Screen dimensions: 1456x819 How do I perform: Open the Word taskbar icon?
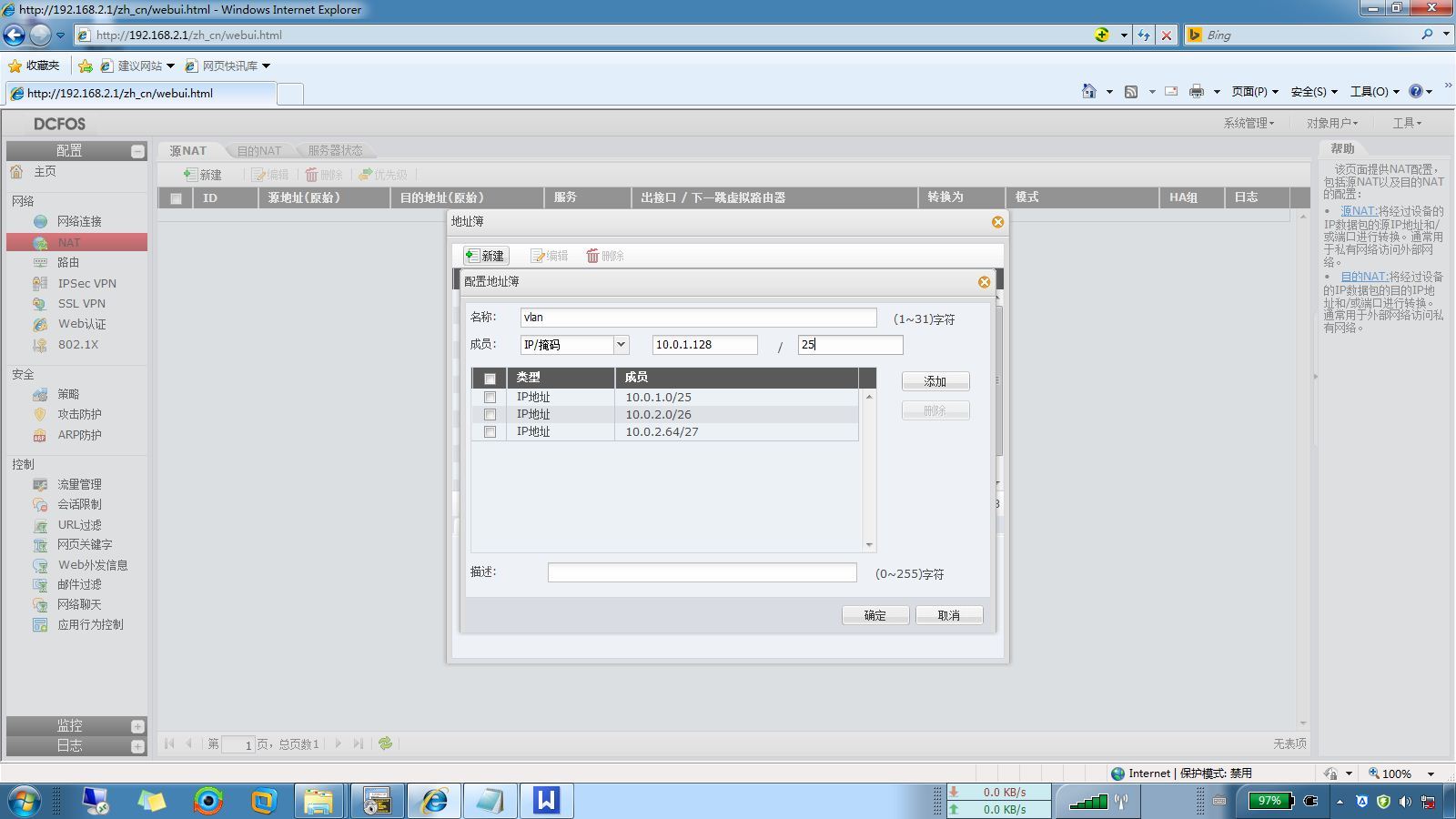coord(546,801)
